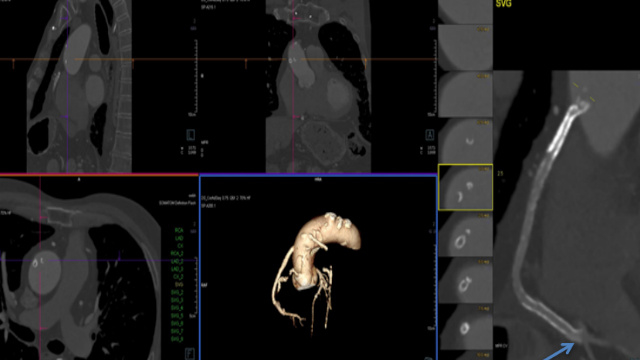Select SVG_3 in the vessel list

(177, 300)
